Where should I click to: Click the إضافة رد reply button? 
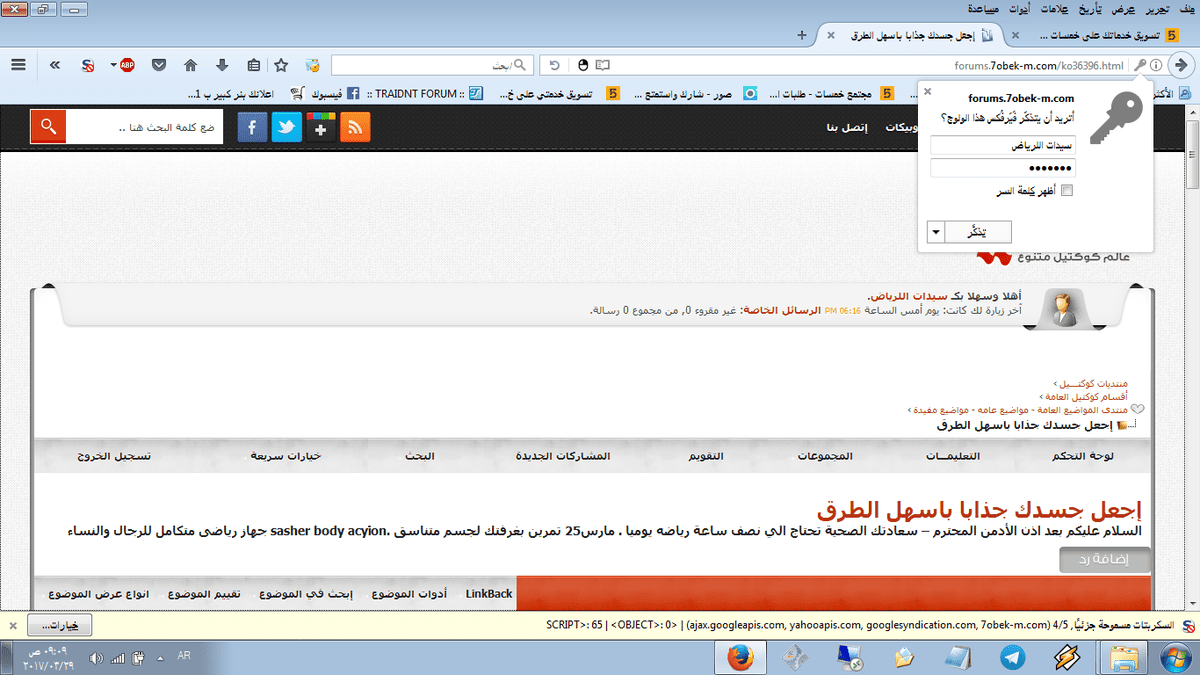point(1105,560)
